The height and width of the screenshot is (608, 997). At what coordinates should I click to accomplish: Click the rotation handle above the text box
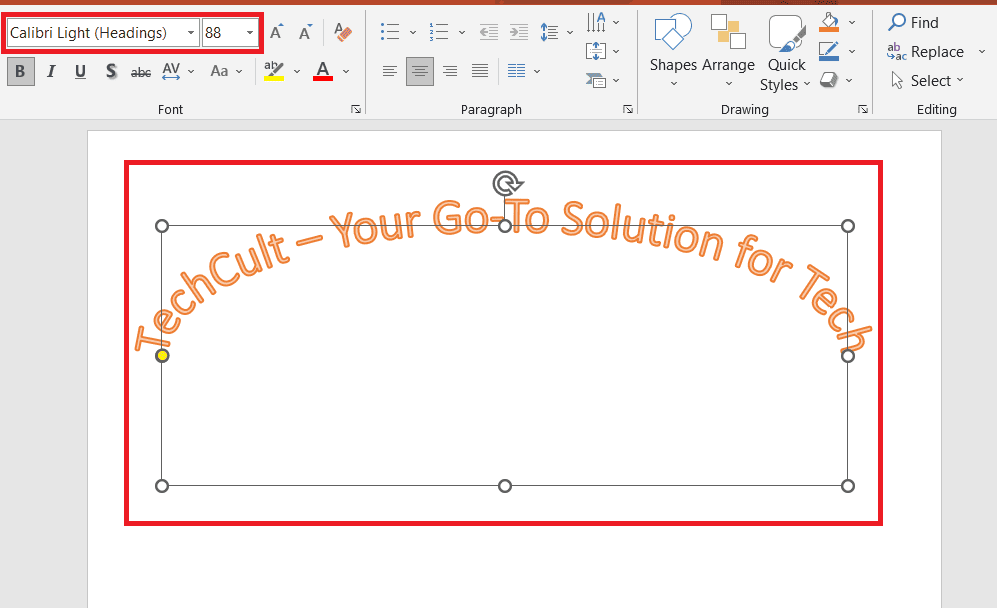(508, 183)
